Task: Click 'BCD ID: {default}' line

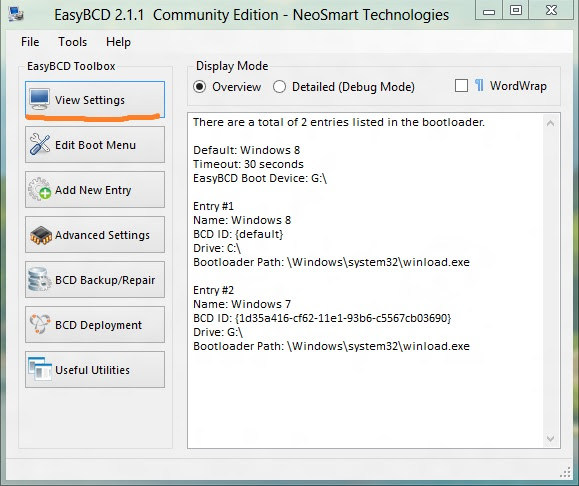Action: (238, 234)
